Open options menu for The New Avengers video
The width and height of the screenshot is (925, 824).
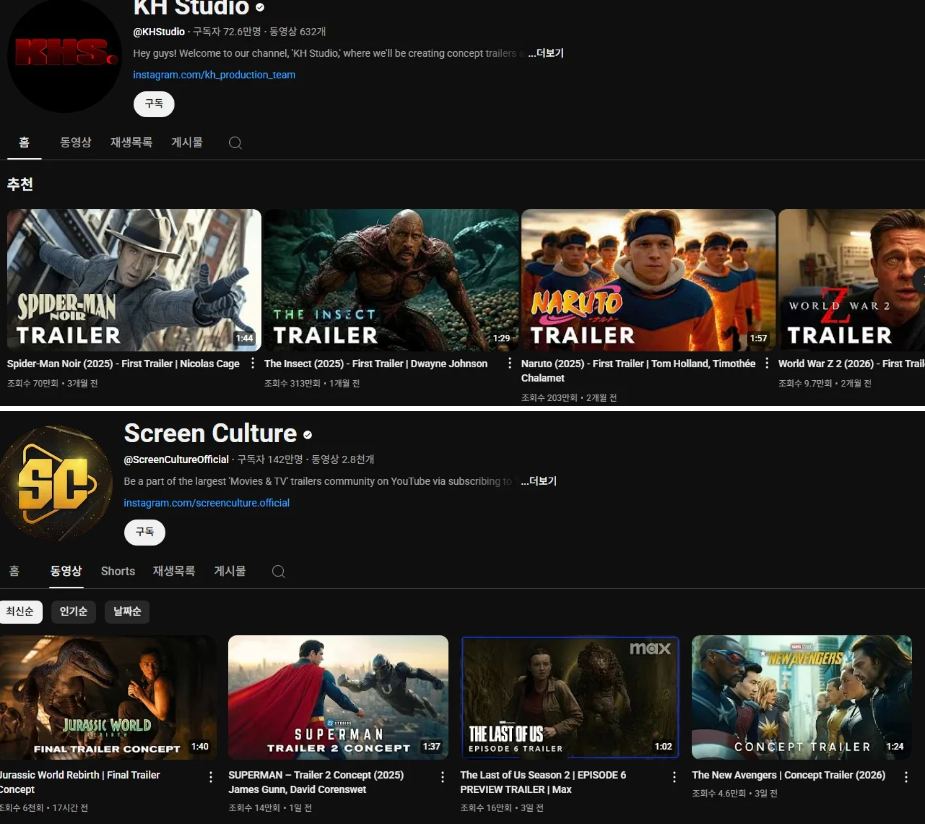906,777
